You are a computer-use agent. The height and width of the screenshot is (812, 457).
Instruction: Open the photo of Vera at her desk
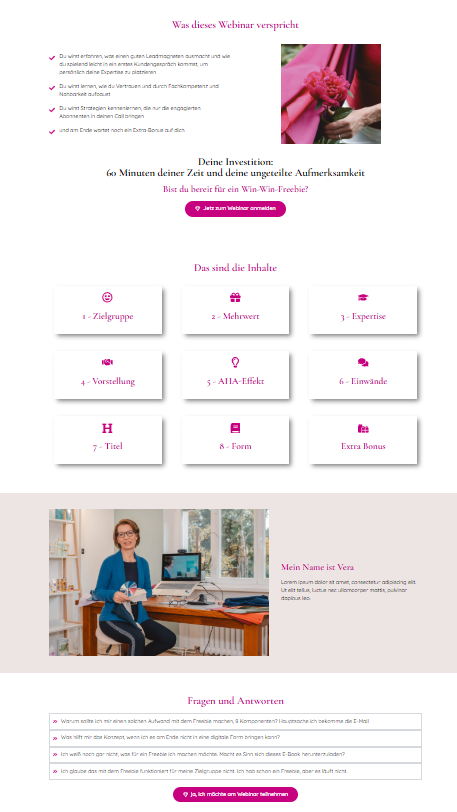(x=159, y=583)
